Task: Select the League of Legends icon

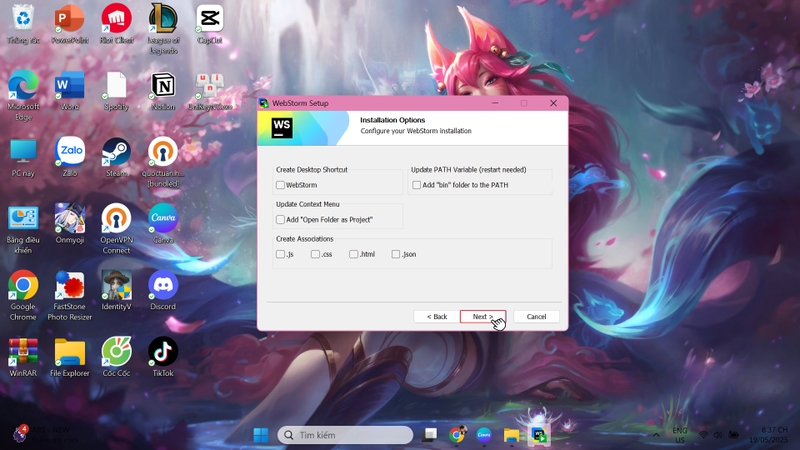Action: coord(163,29)
